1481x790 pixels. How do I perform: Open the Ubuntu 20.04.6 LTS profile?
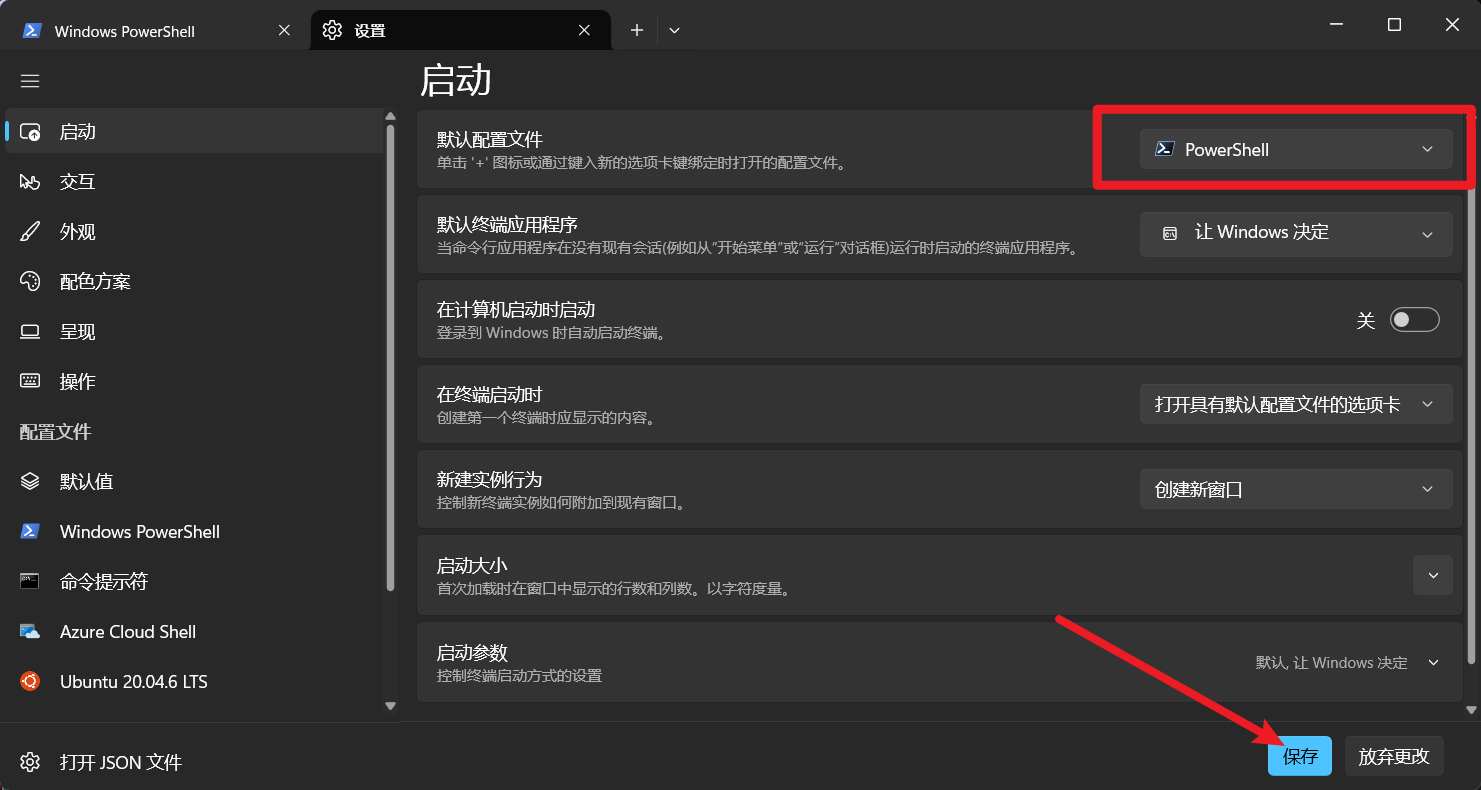[x=195, y=682]
